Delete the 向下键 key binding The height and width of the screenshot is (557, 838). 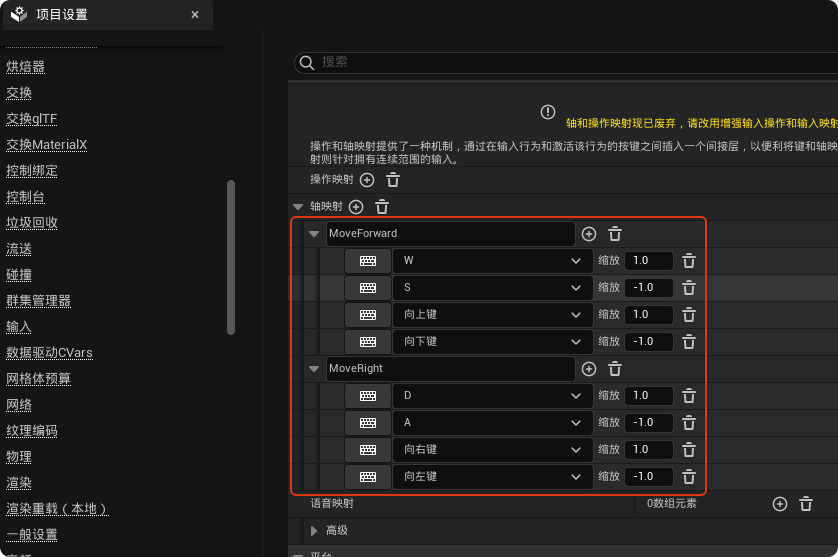click(689, 342)
